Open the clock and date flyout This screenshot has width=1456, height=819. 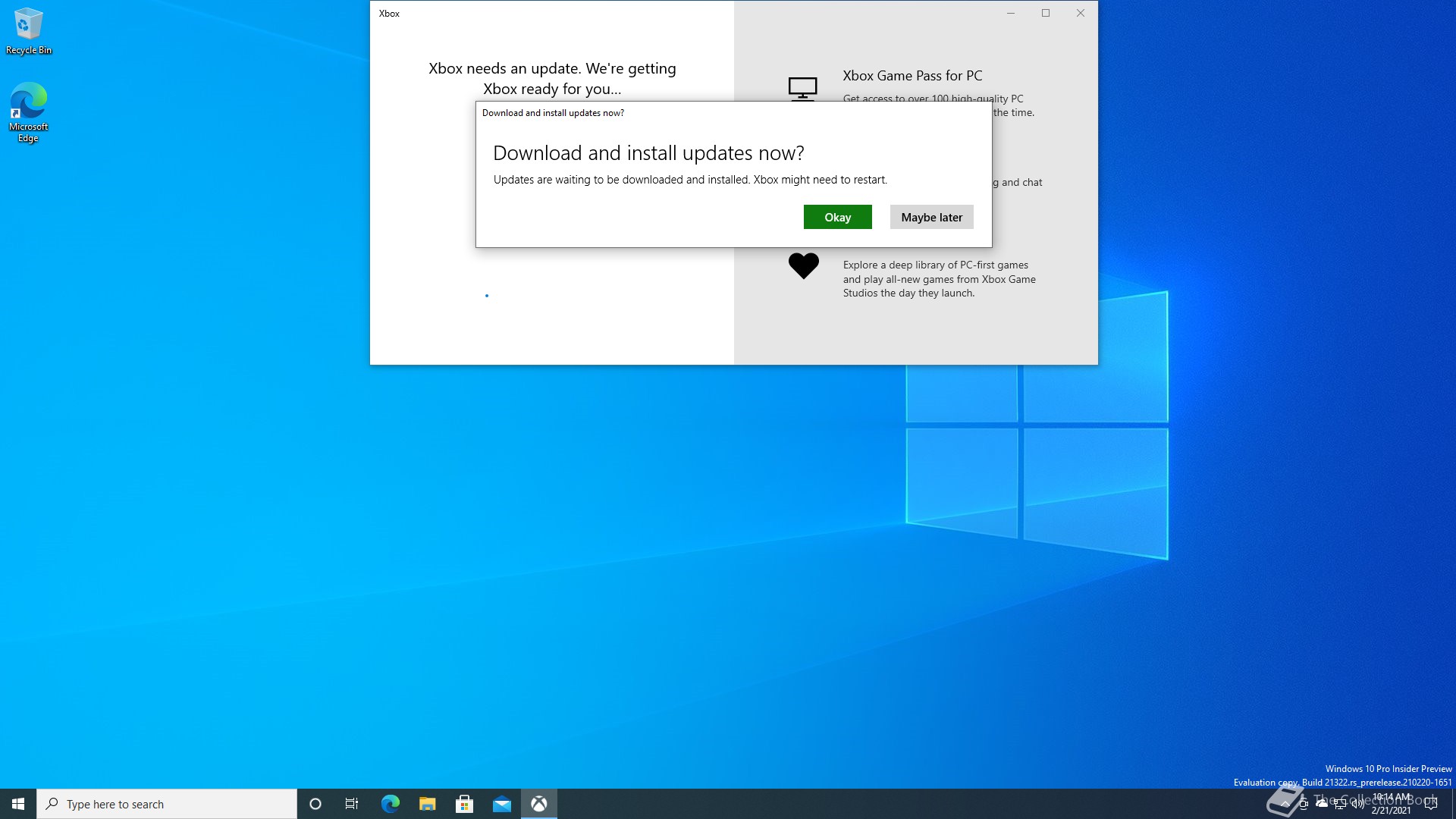pos(1392,804)
